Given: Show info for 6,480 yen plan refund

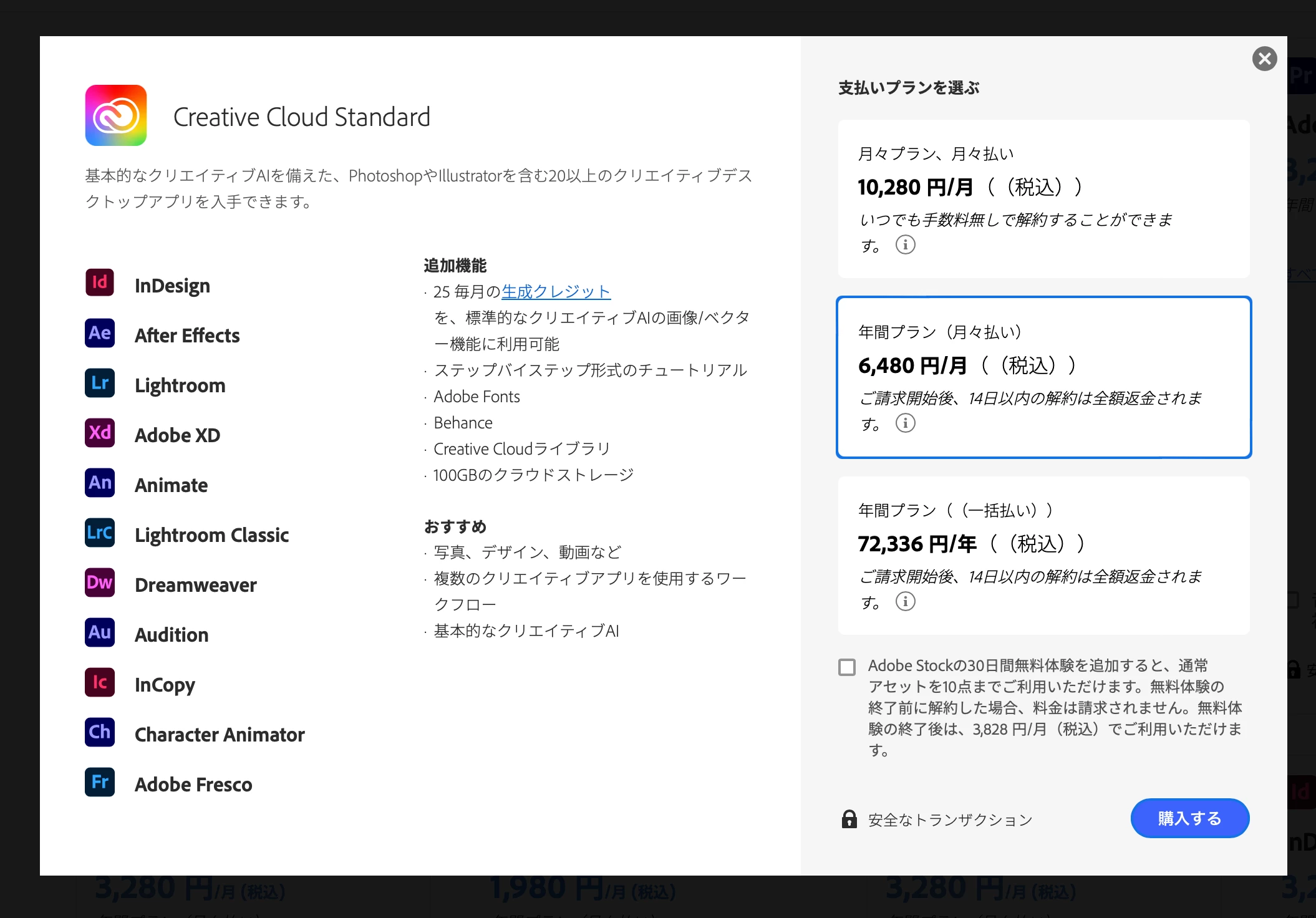Looking at the screenshot, I should tap(906, 423).
